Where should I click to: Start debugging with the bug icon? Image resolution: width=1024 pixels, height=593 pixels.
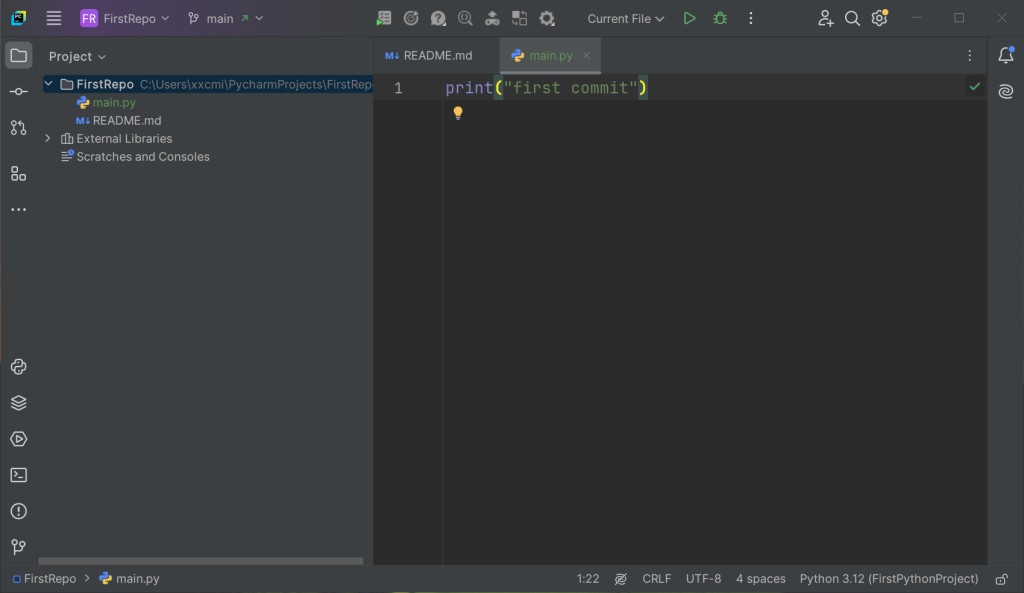coord(720,18)
